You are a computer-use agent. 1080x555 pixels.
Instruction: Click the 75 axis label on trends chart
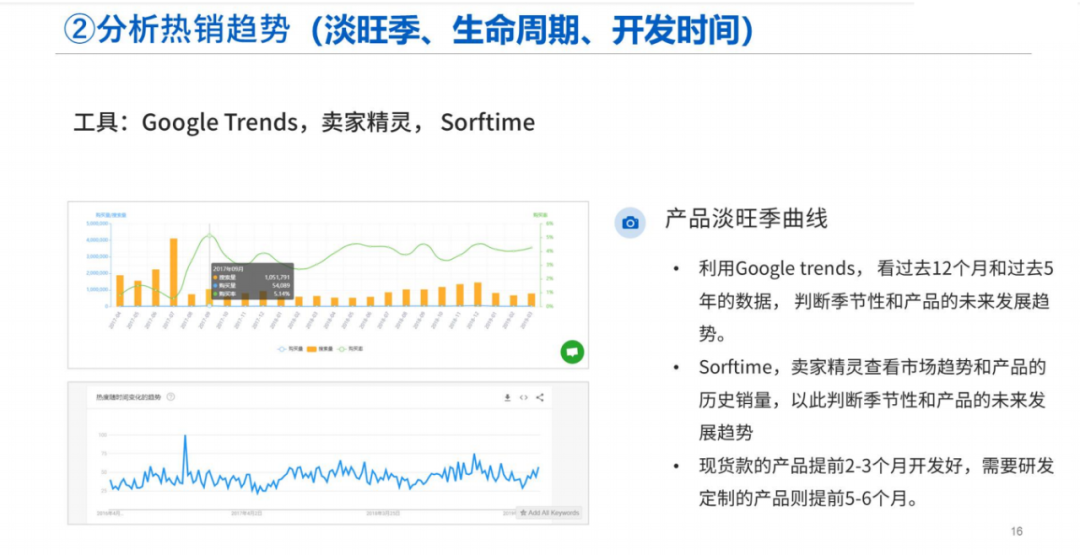coord(104,453)
